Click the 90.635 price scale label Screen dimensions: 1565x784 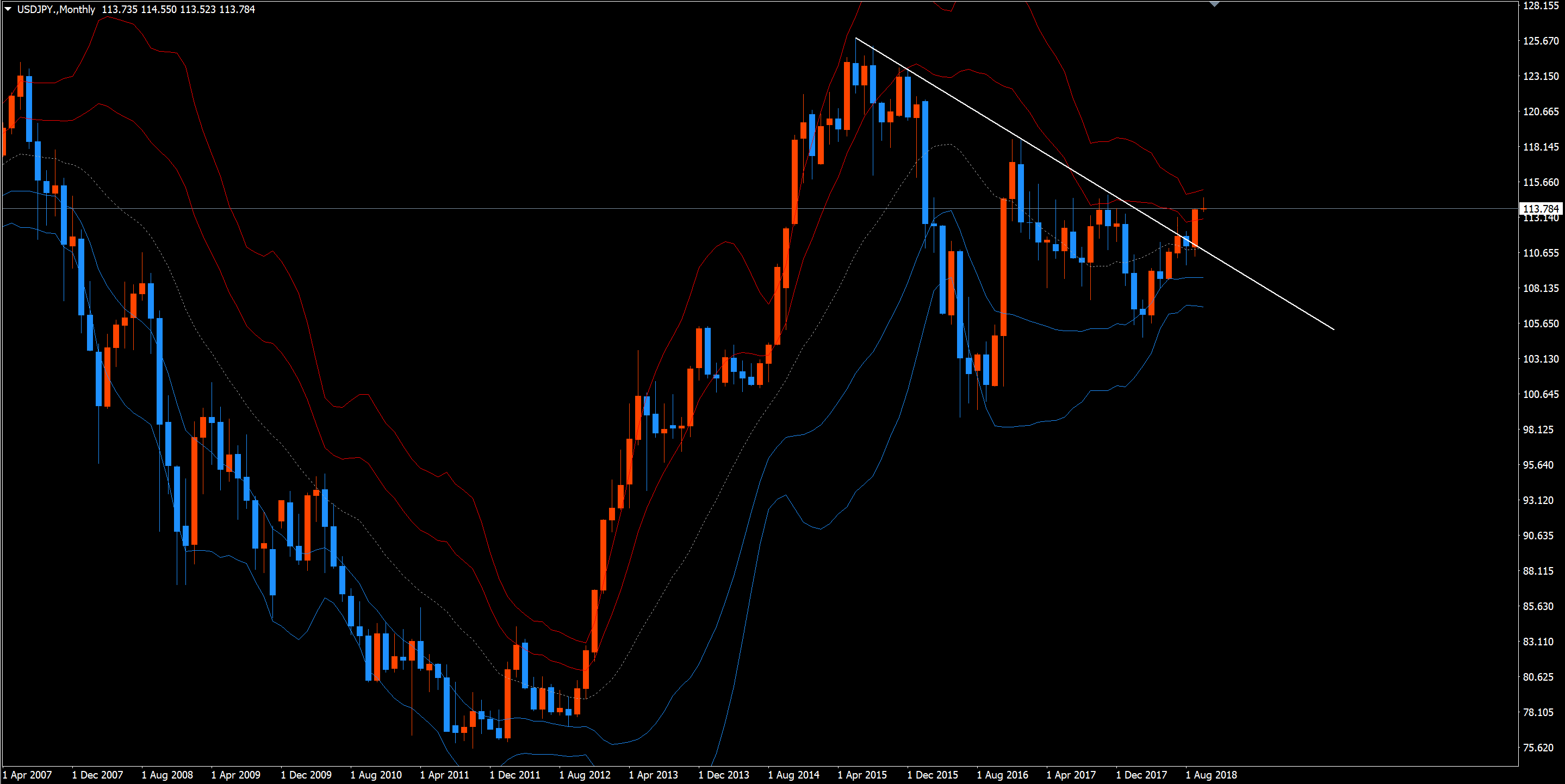(x=1540, y=536)
